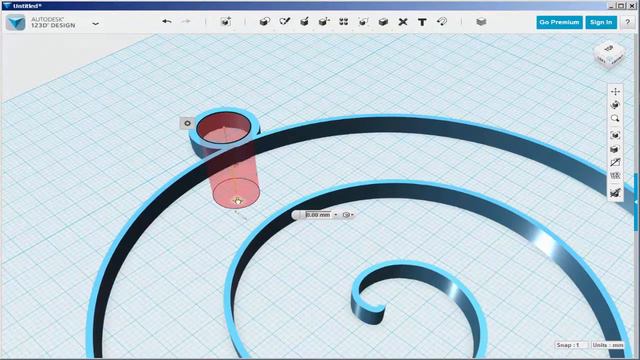The image size is (640, 360).
Task: Click the manipulator arrow on red cylinder
Action: pos(237,201)
